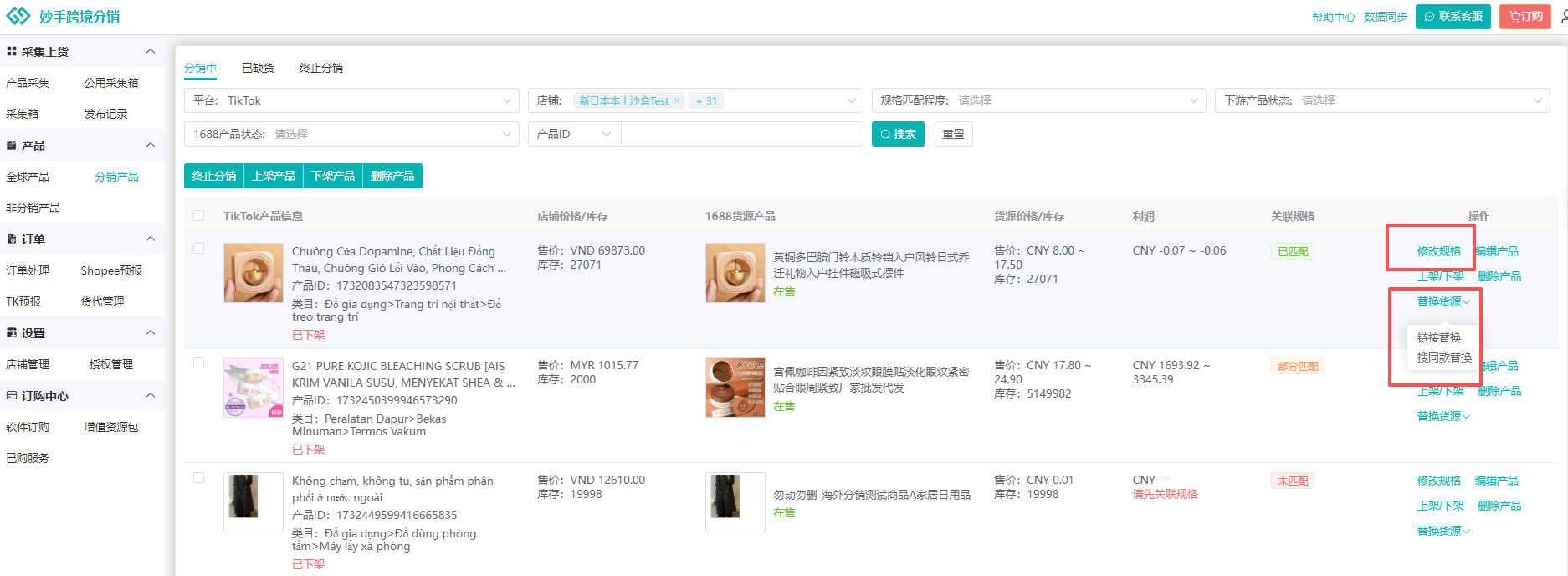Switch to the 分销中 tab
Screen dimensions: 1568x576
(201, 68)
